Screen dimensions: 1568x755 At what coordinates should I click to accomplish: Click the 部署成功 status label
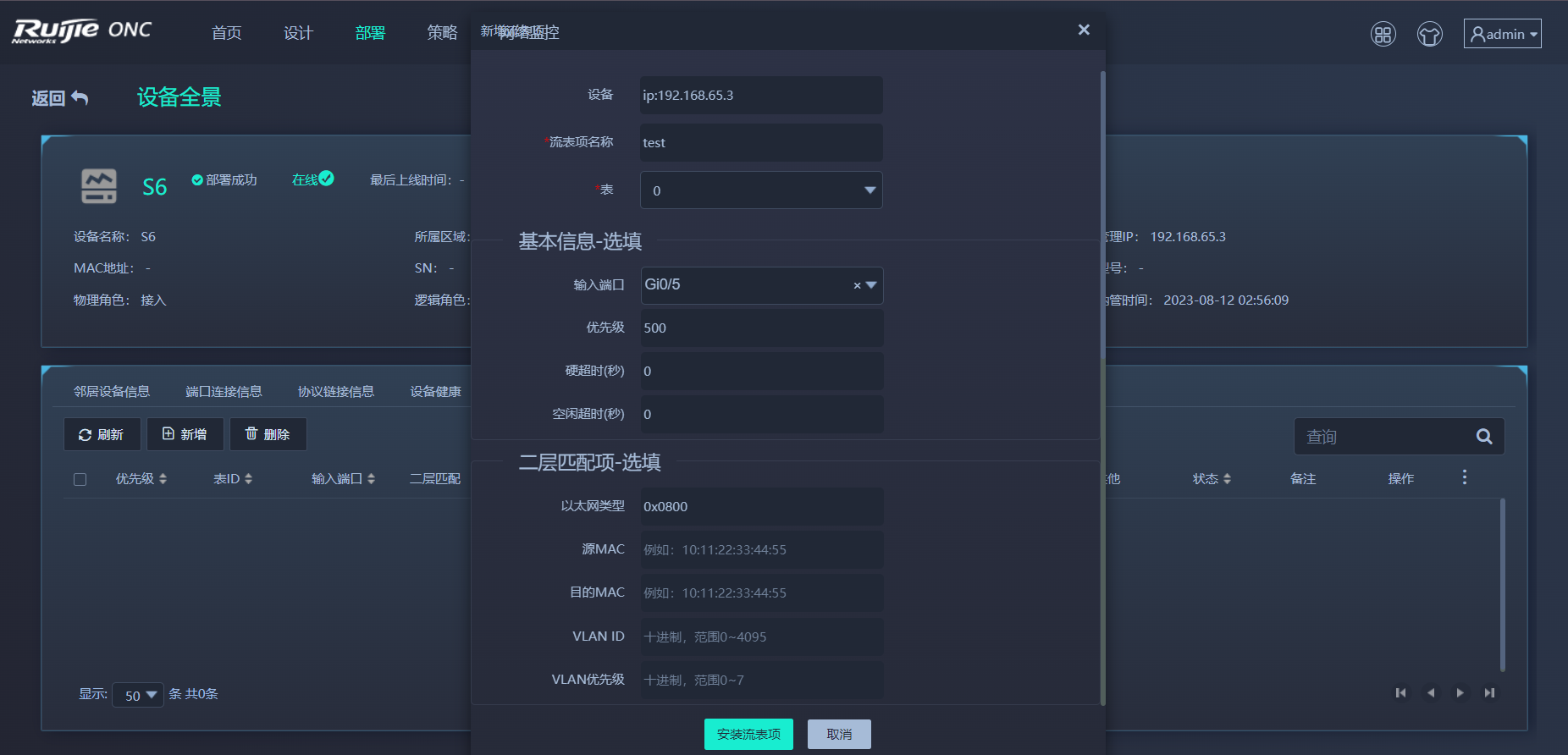point(224,180)
